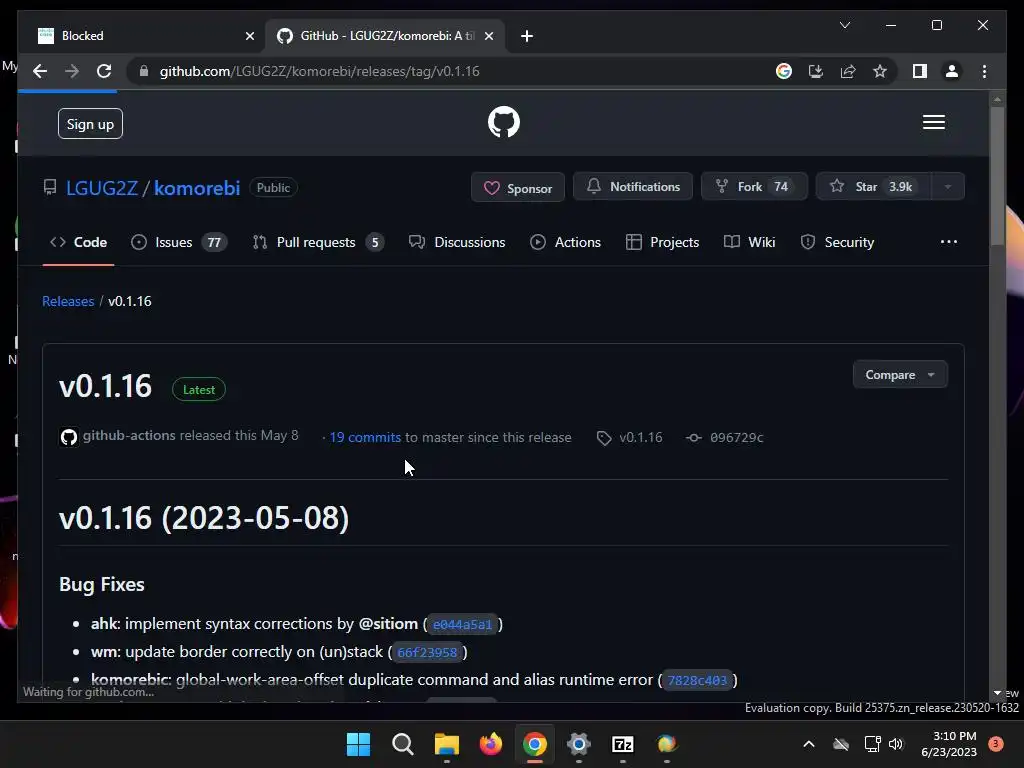Click the Sign up button

[x=90, y=124]
